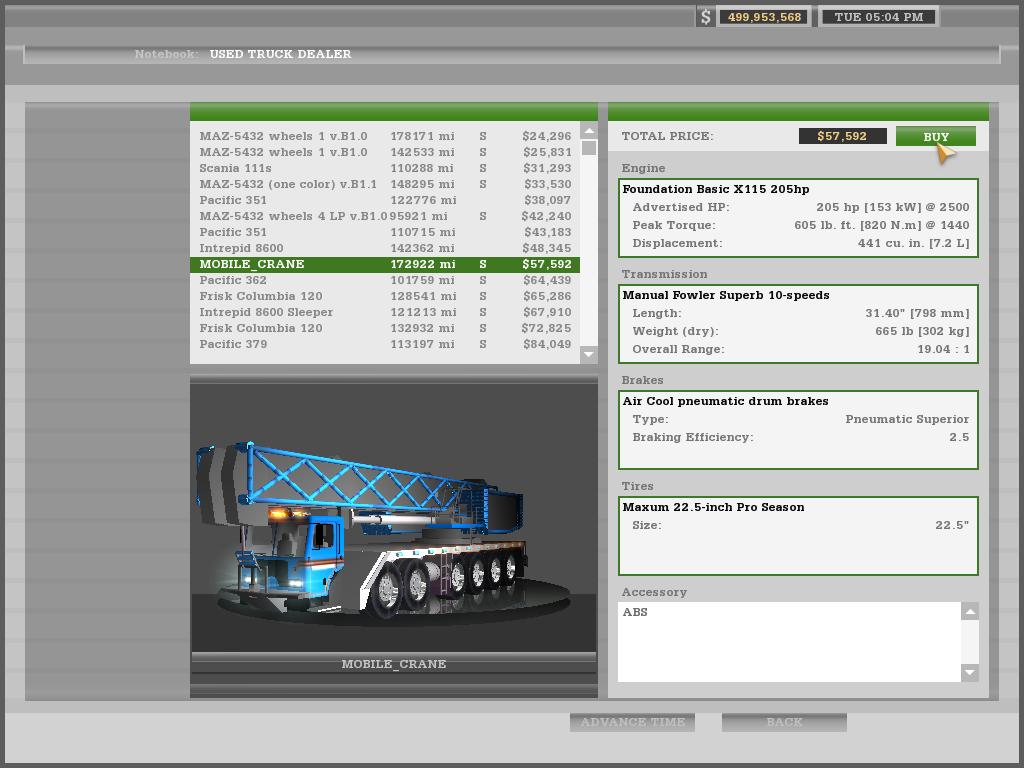Select the highlighted MOBILE_CRANE entry
The height and width of the screenshot is (768, 1024).
(x=385, y=264)
